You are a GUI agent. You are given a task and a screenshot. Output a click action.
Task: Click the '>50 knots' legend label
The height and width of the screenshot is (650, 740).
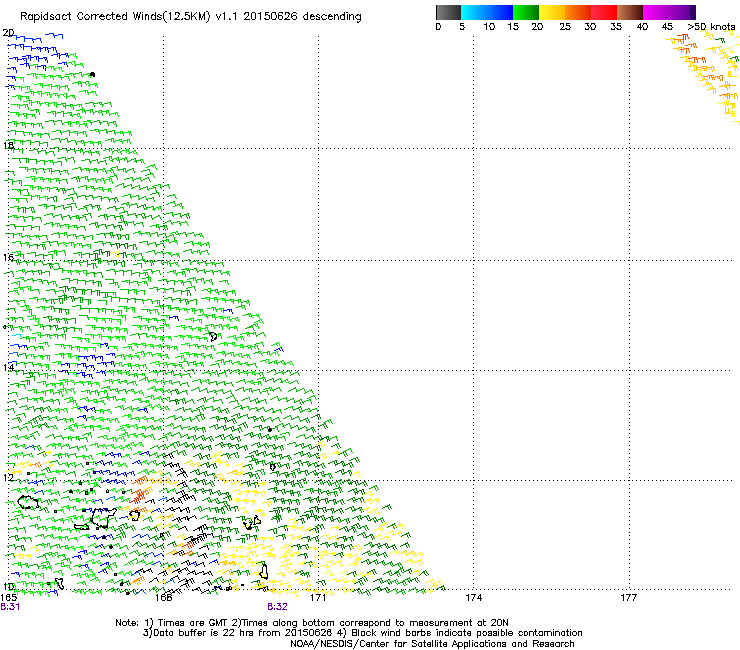(x=711, y=27)
